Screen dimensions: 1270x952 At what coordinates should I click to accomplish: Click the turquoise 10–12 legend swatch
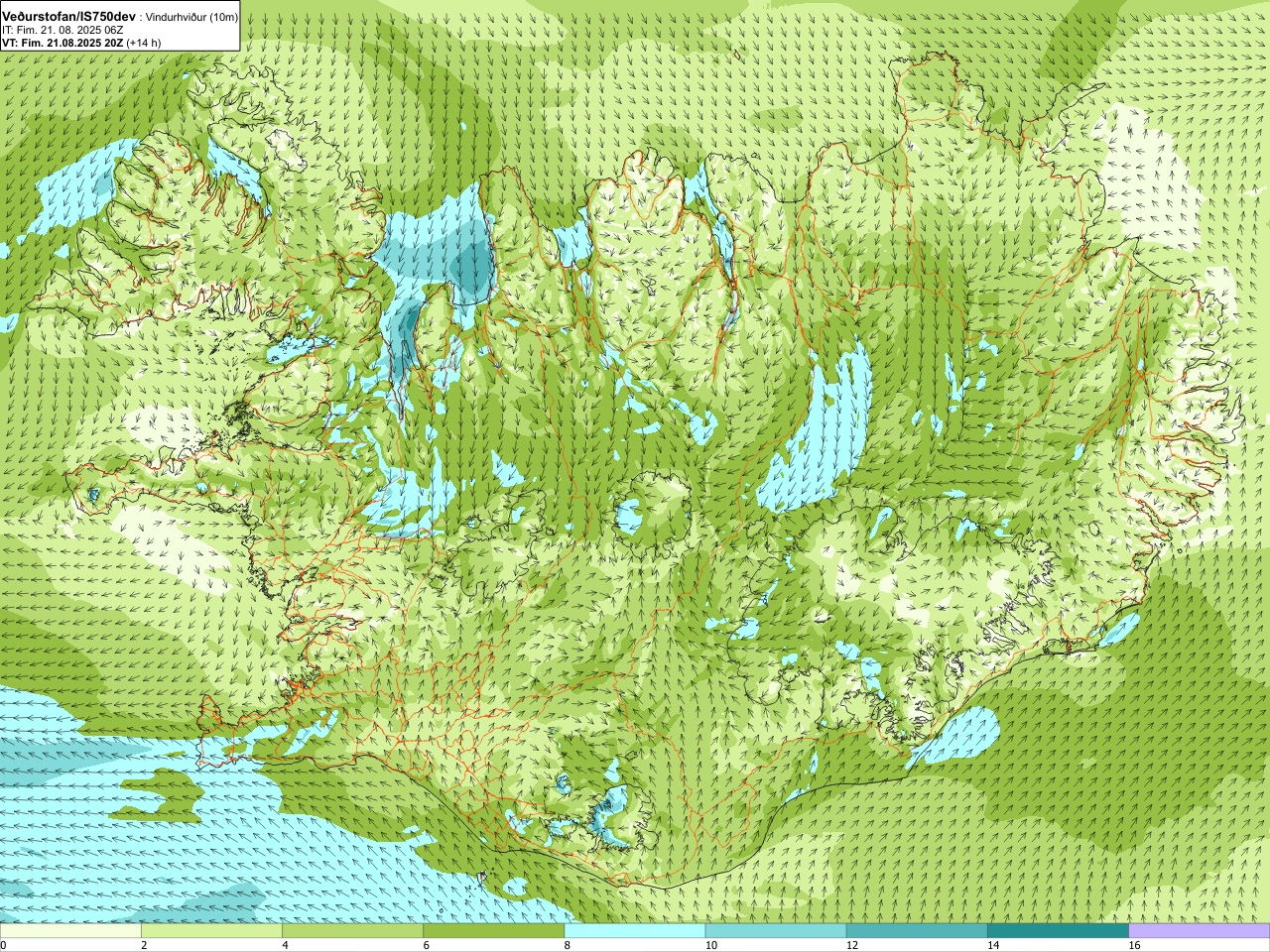pos(776,931)
